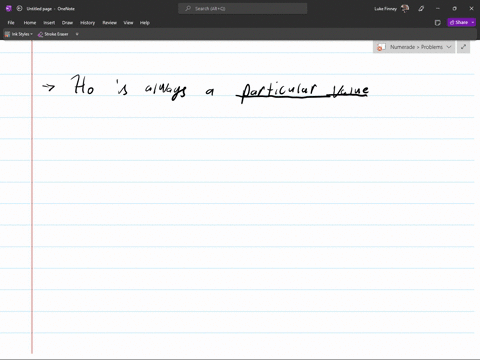This screenshot has height=360, width=480.
Task: Restore down the OneNote window
Action: [x=454, y=9]
